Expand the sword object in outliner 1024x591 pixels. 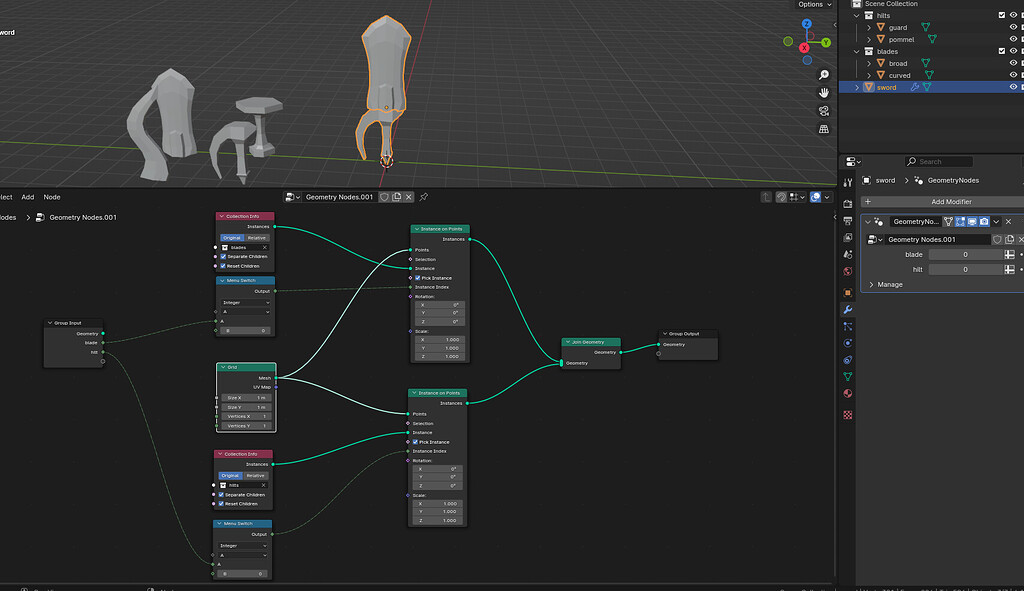point(857,87)
